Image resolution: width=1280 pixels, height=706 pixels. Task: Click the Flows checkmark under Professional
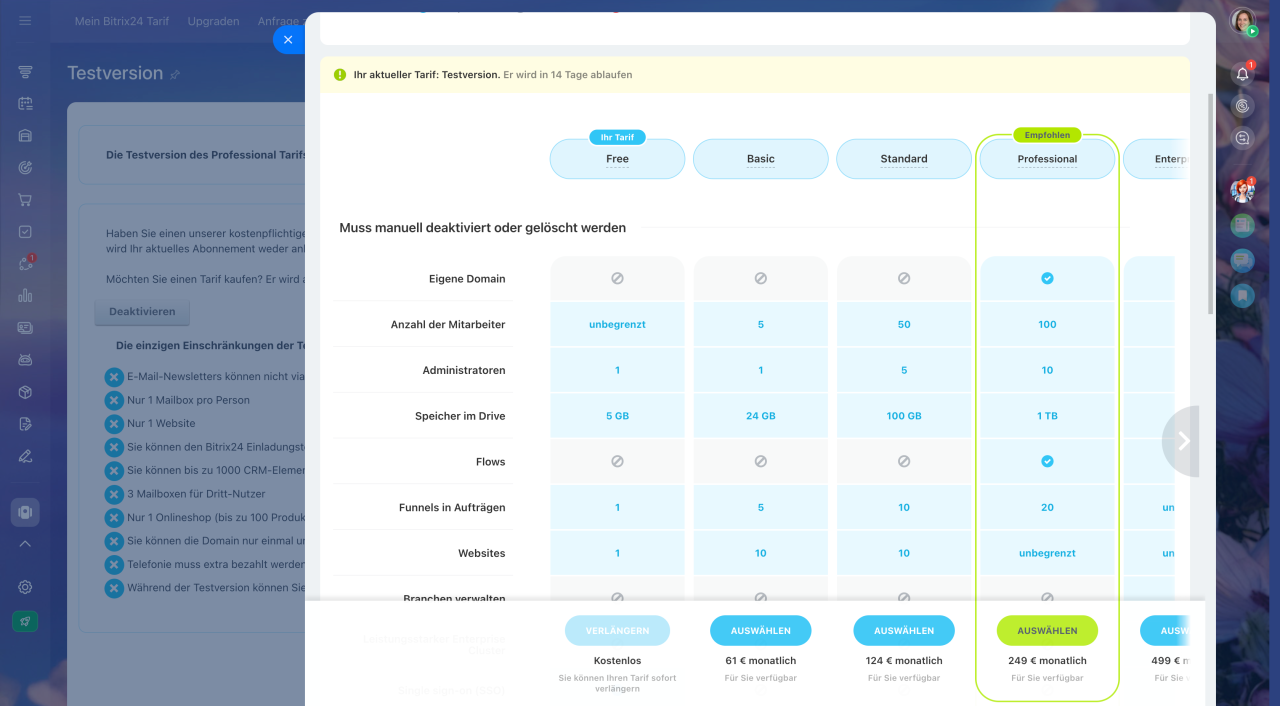click(x=1047, y=461)
